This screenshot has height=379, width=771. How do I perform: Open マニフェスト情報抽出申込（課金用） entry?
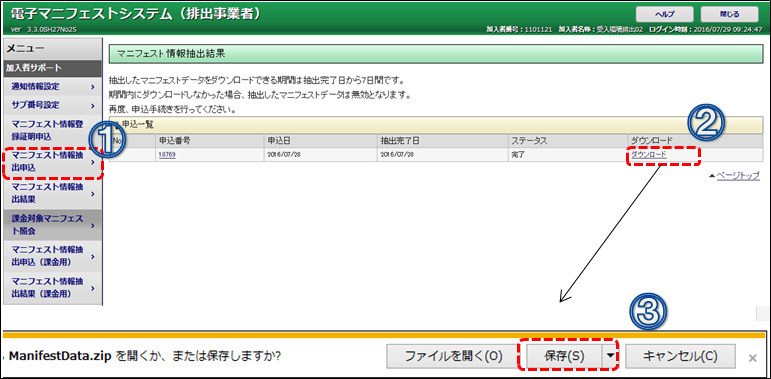(52, 256)
